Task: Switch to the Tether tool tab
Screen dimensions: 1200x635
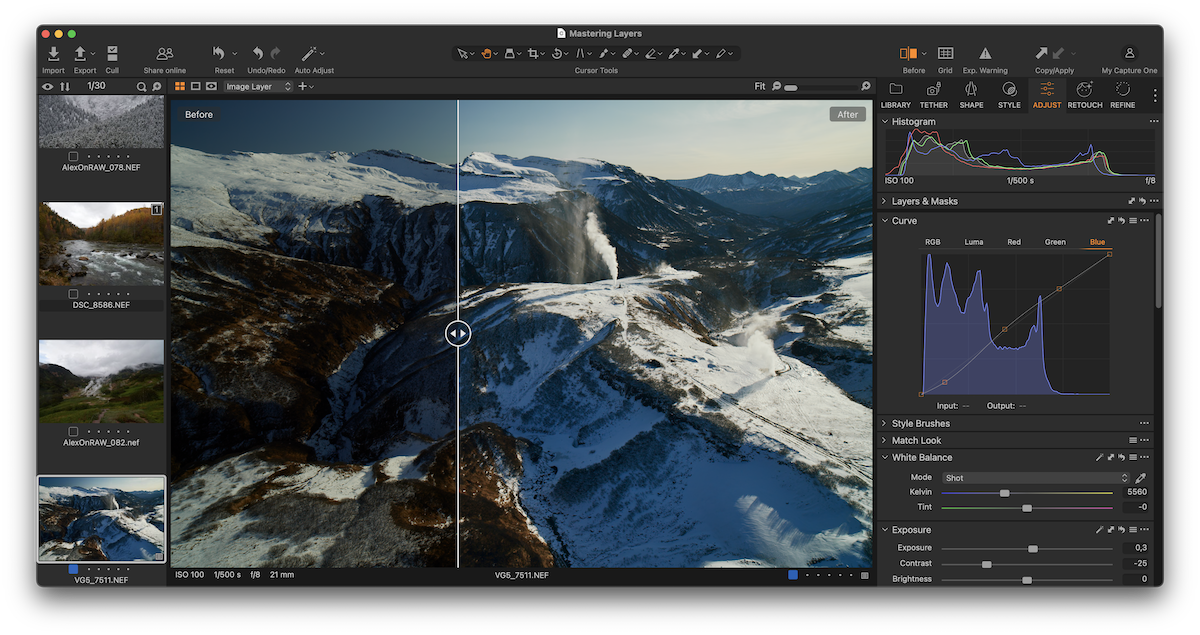Action: point(933,95)
